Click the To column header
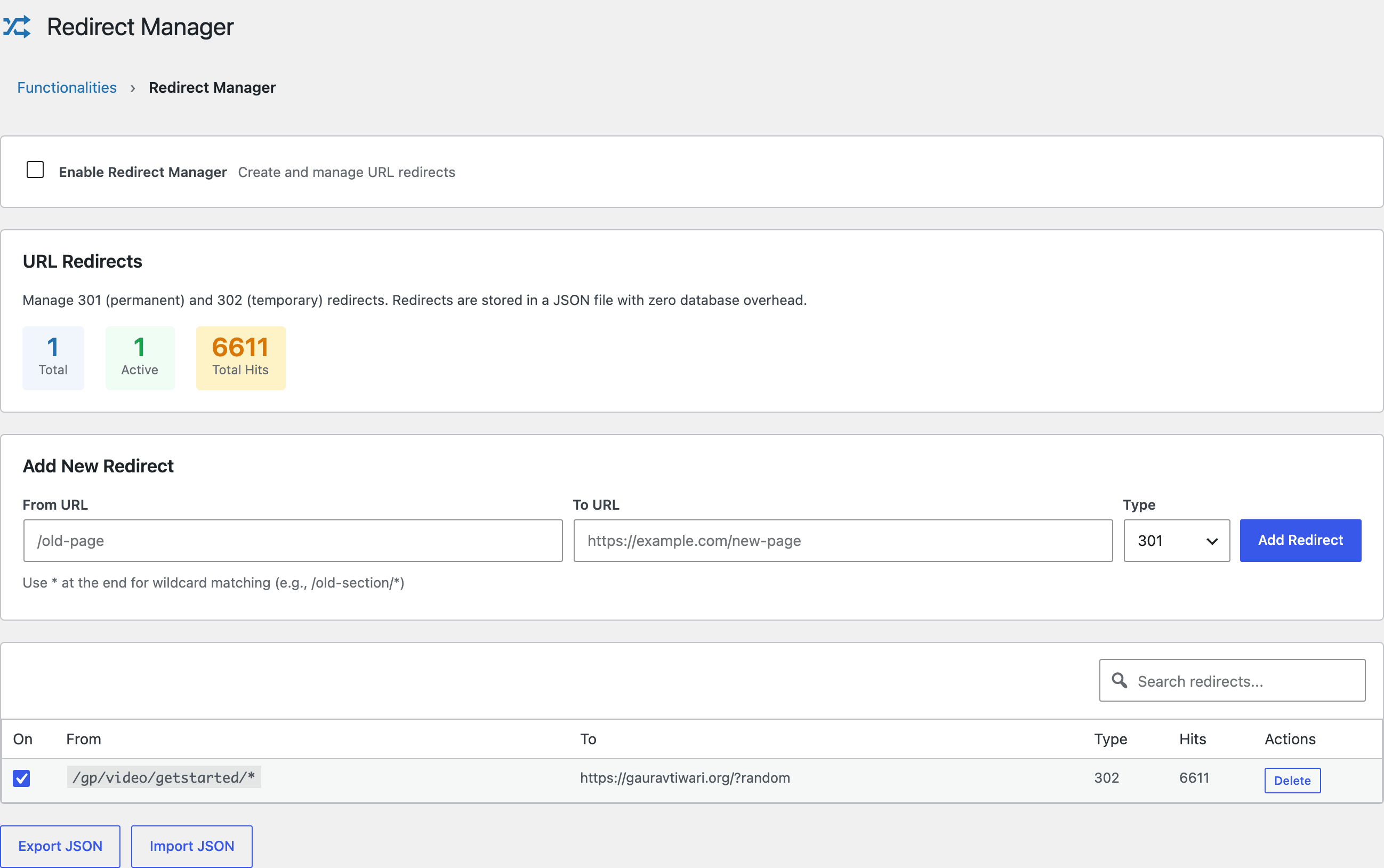The height and width of the screenshot is (868, 1384). point(588,739)
